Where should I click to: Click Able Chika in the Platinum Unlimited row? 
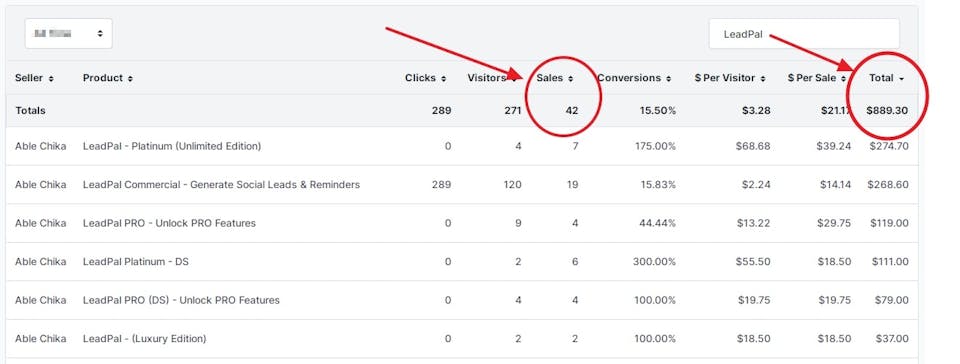tap(40, 146)
